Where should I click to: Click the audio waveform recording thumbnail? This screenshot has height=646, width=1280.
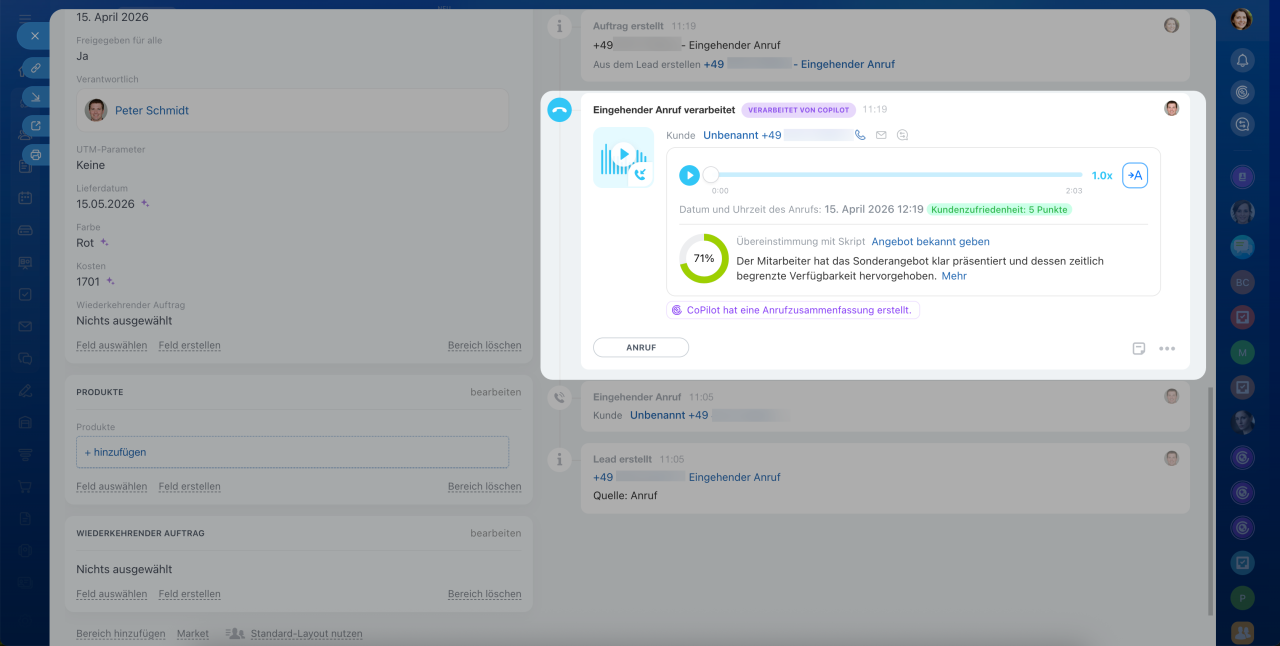click(x=622, y=157)
